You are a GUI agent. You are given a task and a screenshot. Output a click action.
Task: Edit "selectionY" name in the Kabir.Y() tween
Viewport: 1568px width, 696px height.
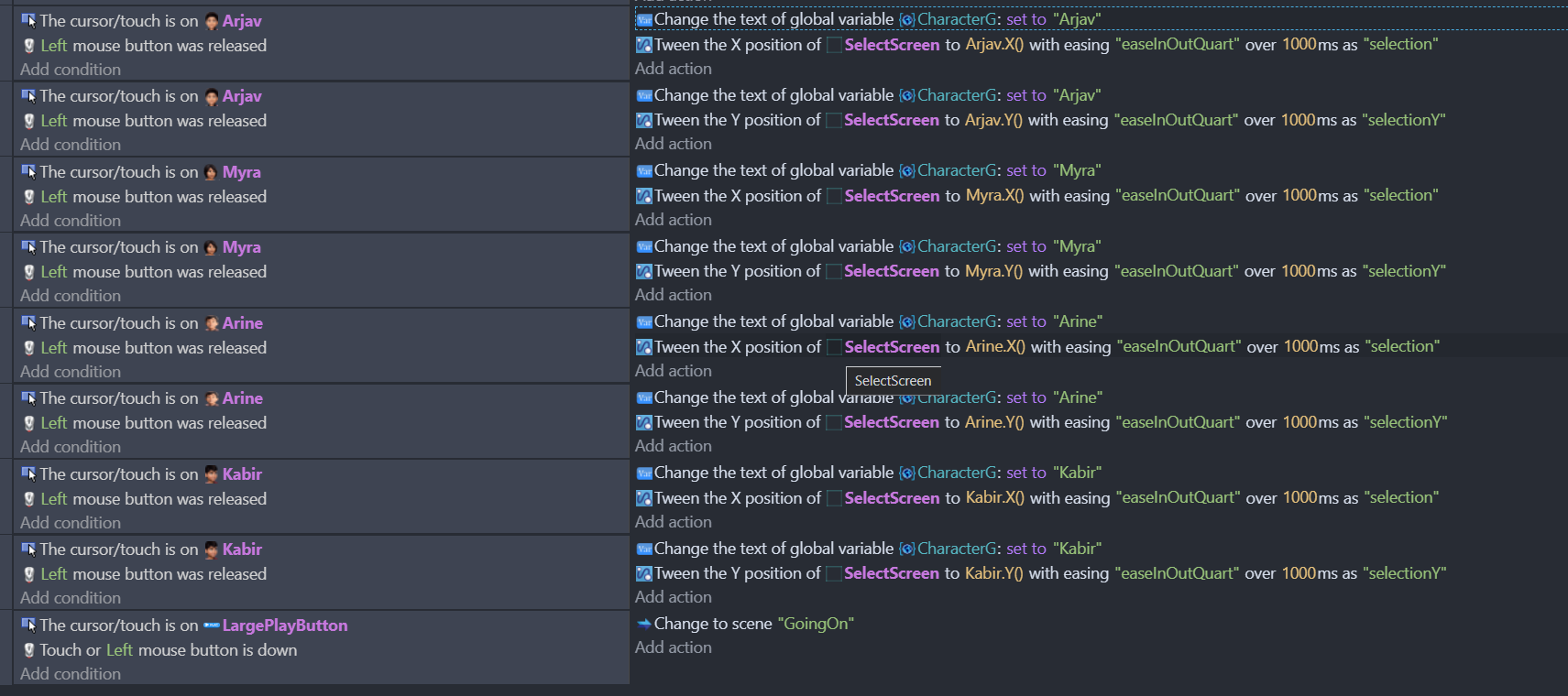1404,573
